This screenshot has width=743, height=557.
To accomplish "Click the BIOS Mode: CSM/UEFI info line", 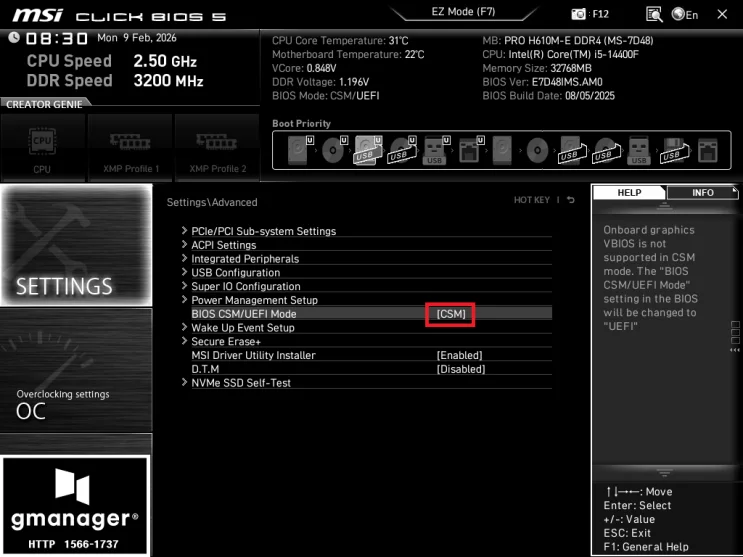I will coord(326,95).
